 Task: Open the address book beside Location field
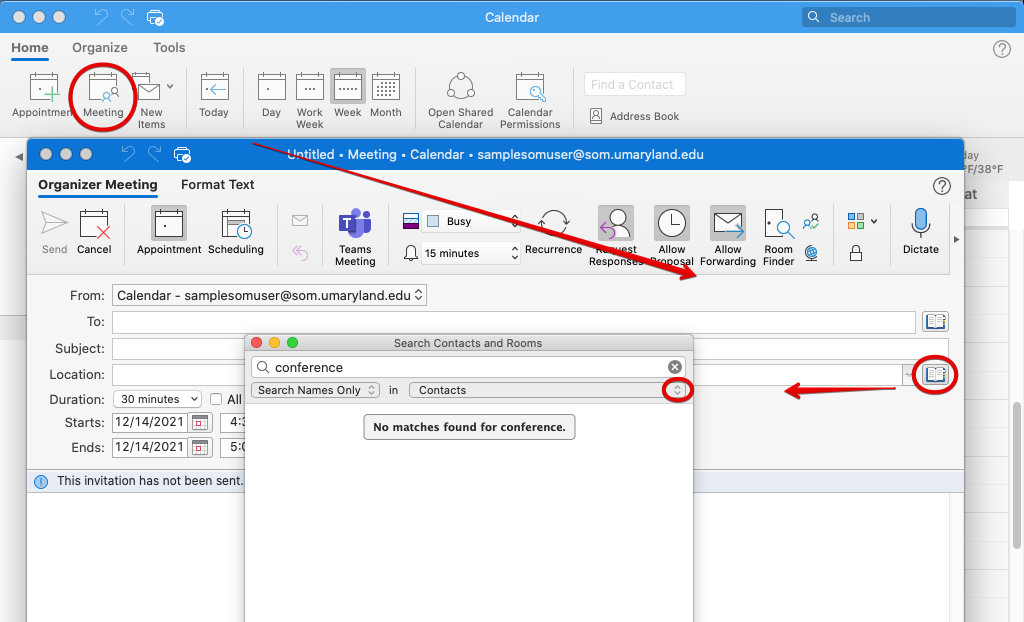pyautogui.click(x=935, y=375)
